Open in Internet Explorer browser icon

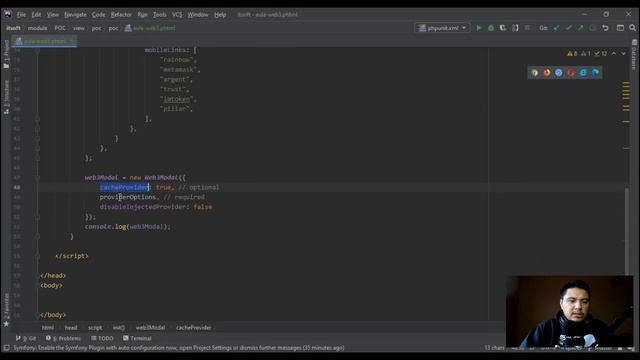point(583,73)
